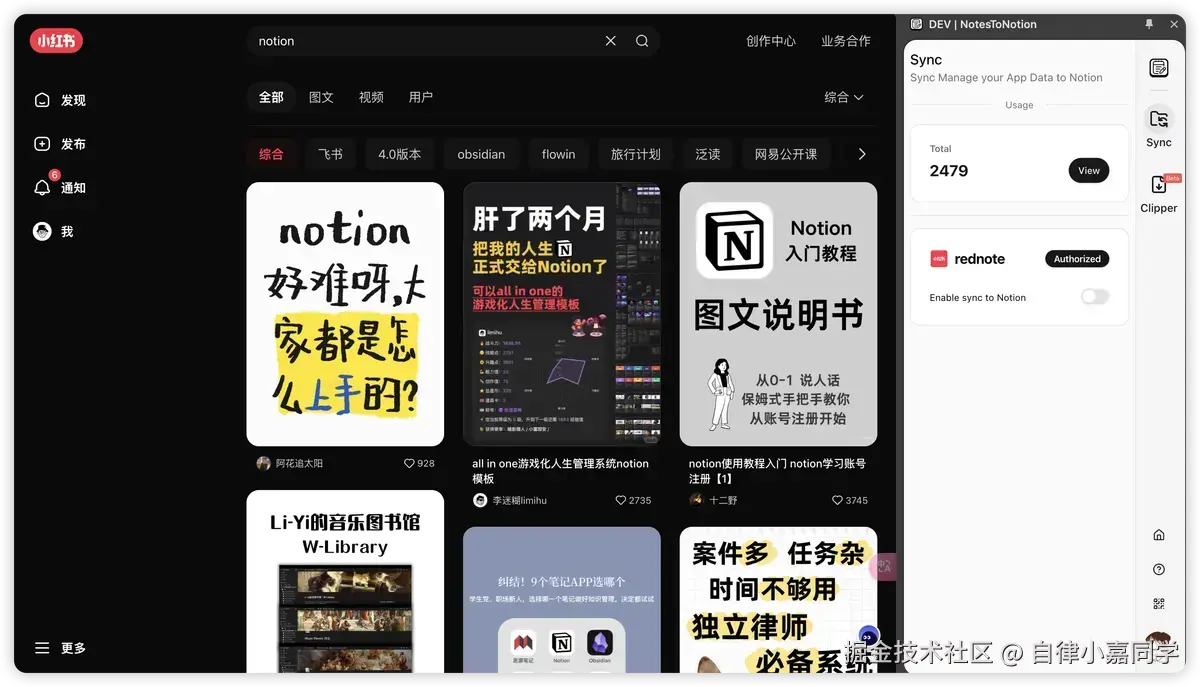
Task: Open the 'notion好难呀' post thumbnail
Action: [x=345, y=314]
